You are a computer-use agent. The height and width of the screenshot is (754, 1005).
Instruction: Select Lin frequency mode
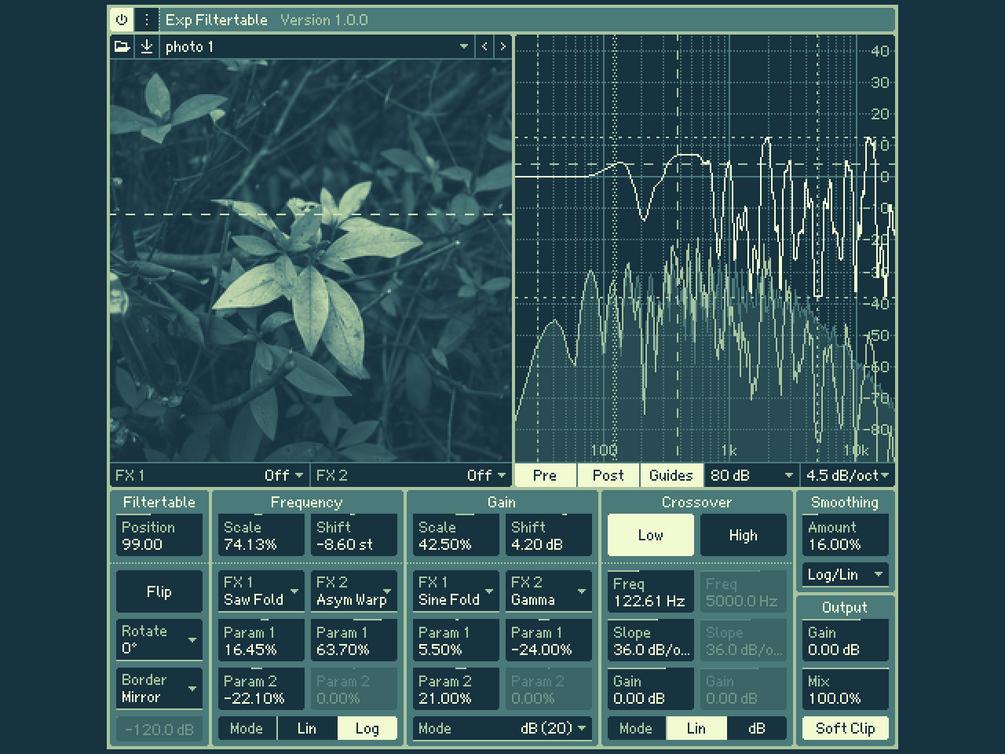pyautogui.click(x=307, y=728)
